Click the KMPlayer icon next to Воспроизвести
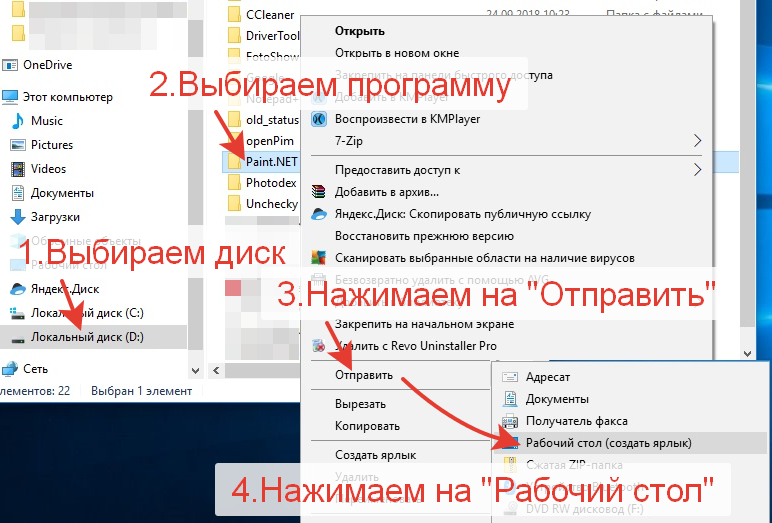This screenshot has width=772, height=523. coord(319,119)
